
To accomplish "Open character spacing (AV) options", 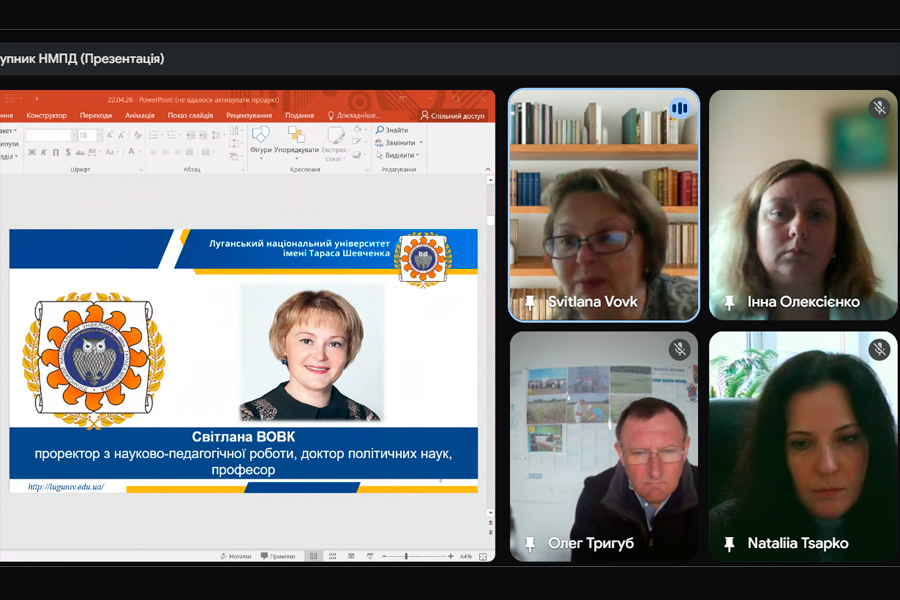I will 92,152.
